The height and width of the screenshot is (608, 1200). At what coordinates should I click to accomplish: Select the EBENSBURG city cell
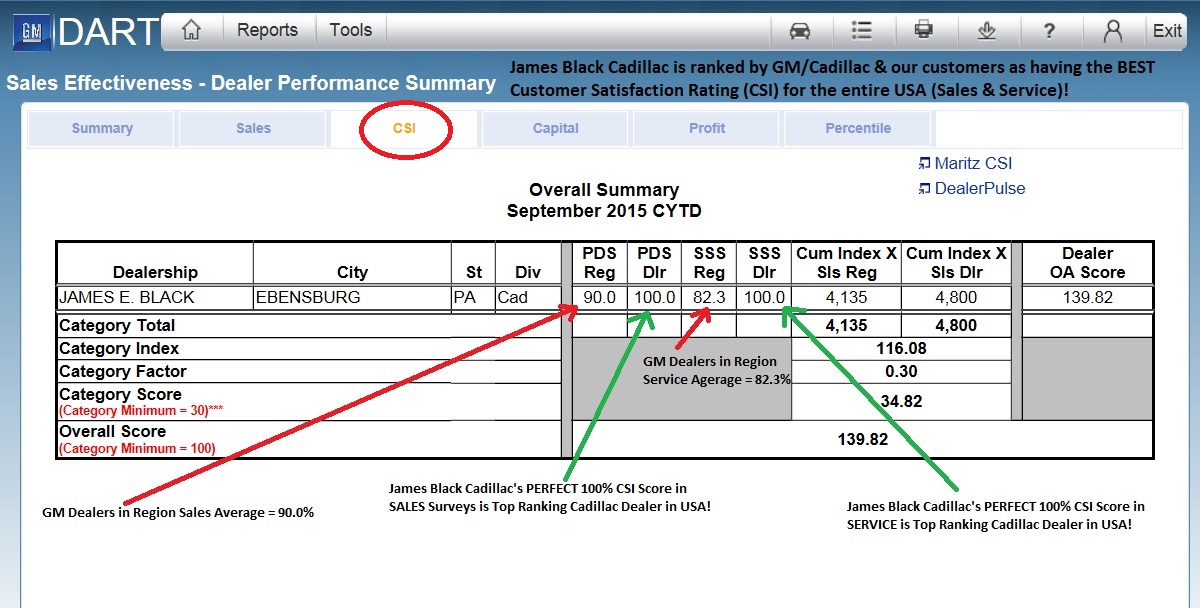(352, 298)
